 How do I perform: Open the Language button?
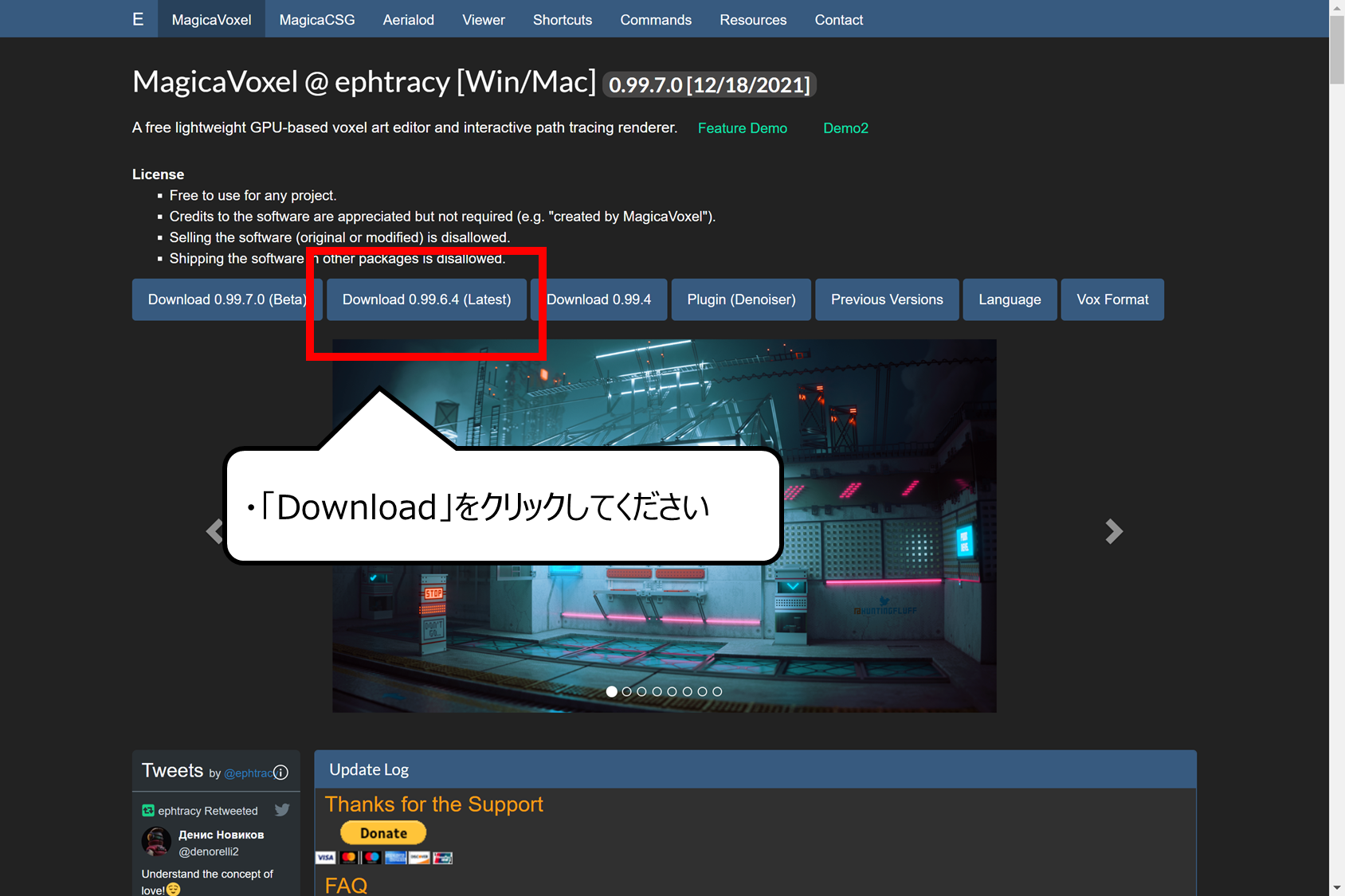pyautogui.click(x=1010, y=299)
